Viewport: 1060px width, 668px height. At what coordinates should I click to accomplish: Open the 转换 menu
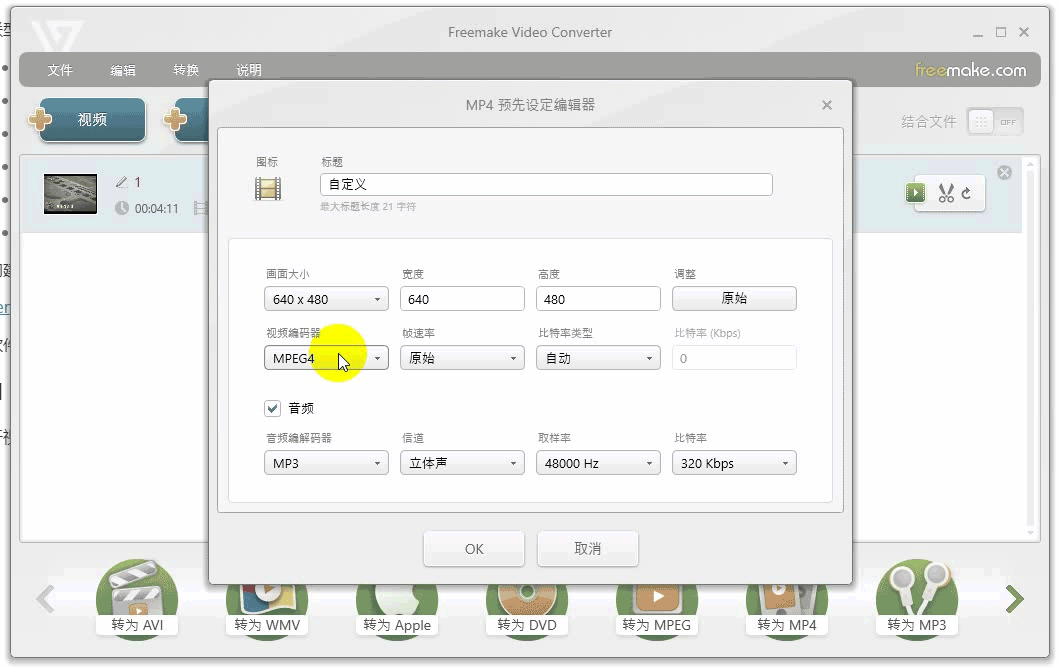tap(186, 70)
